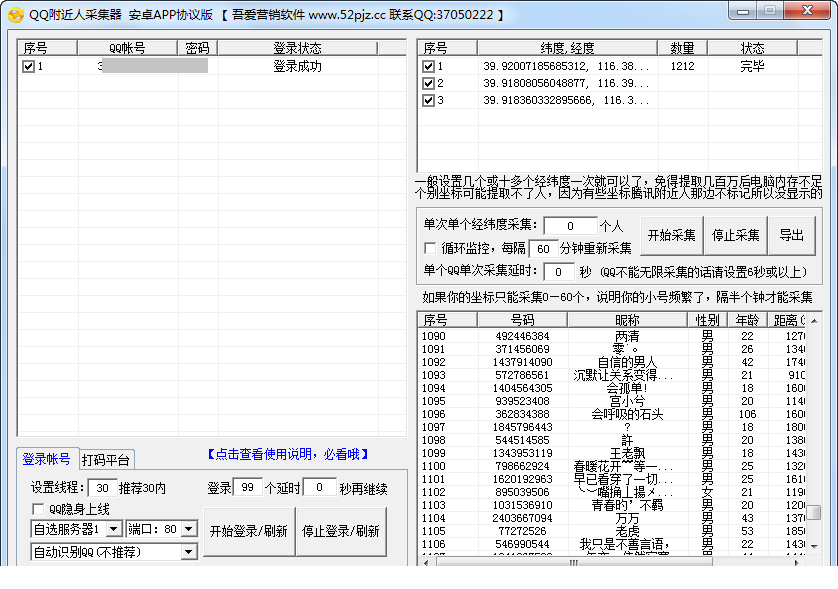Enable QQ隐身上线 invisible login checkbox
Viewport: 838px width, 589px height.
click(x=38, y=509)
